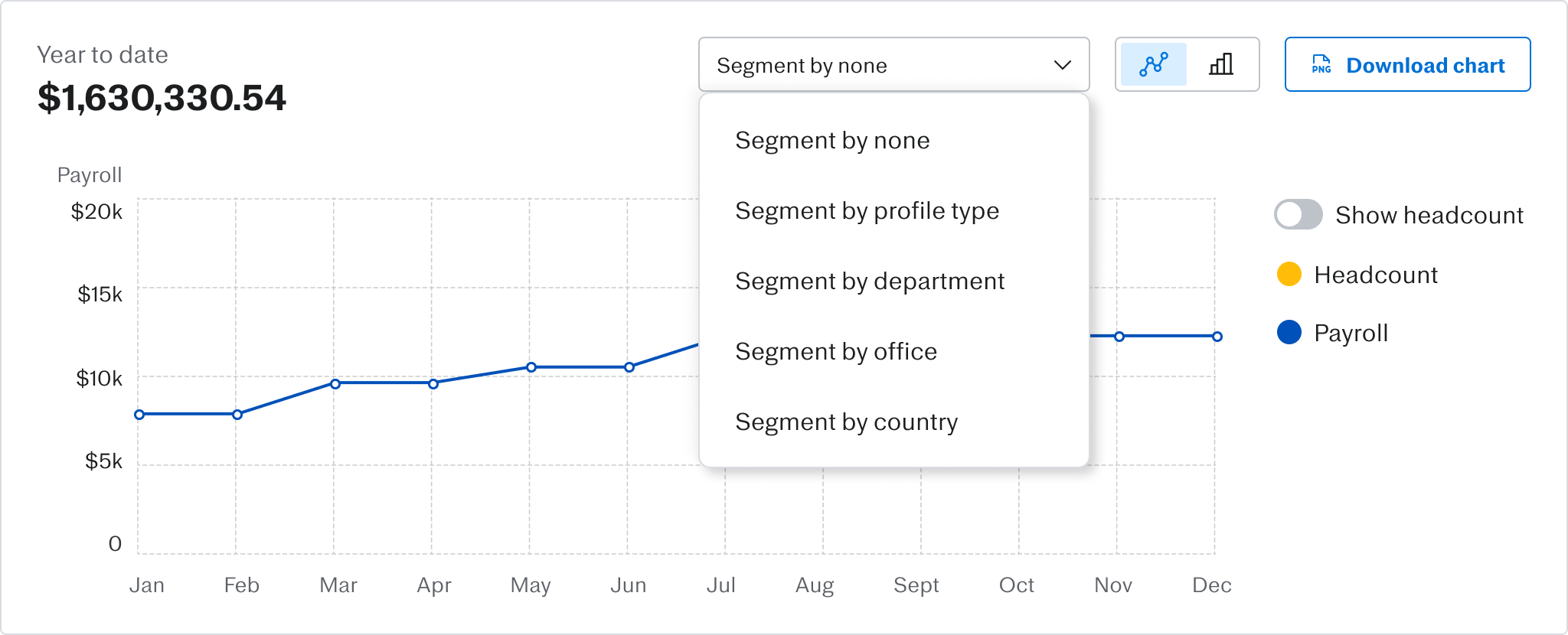Click the yellow Headcount legend dot
The image size is (1568, 635).
click(1289, 274)
